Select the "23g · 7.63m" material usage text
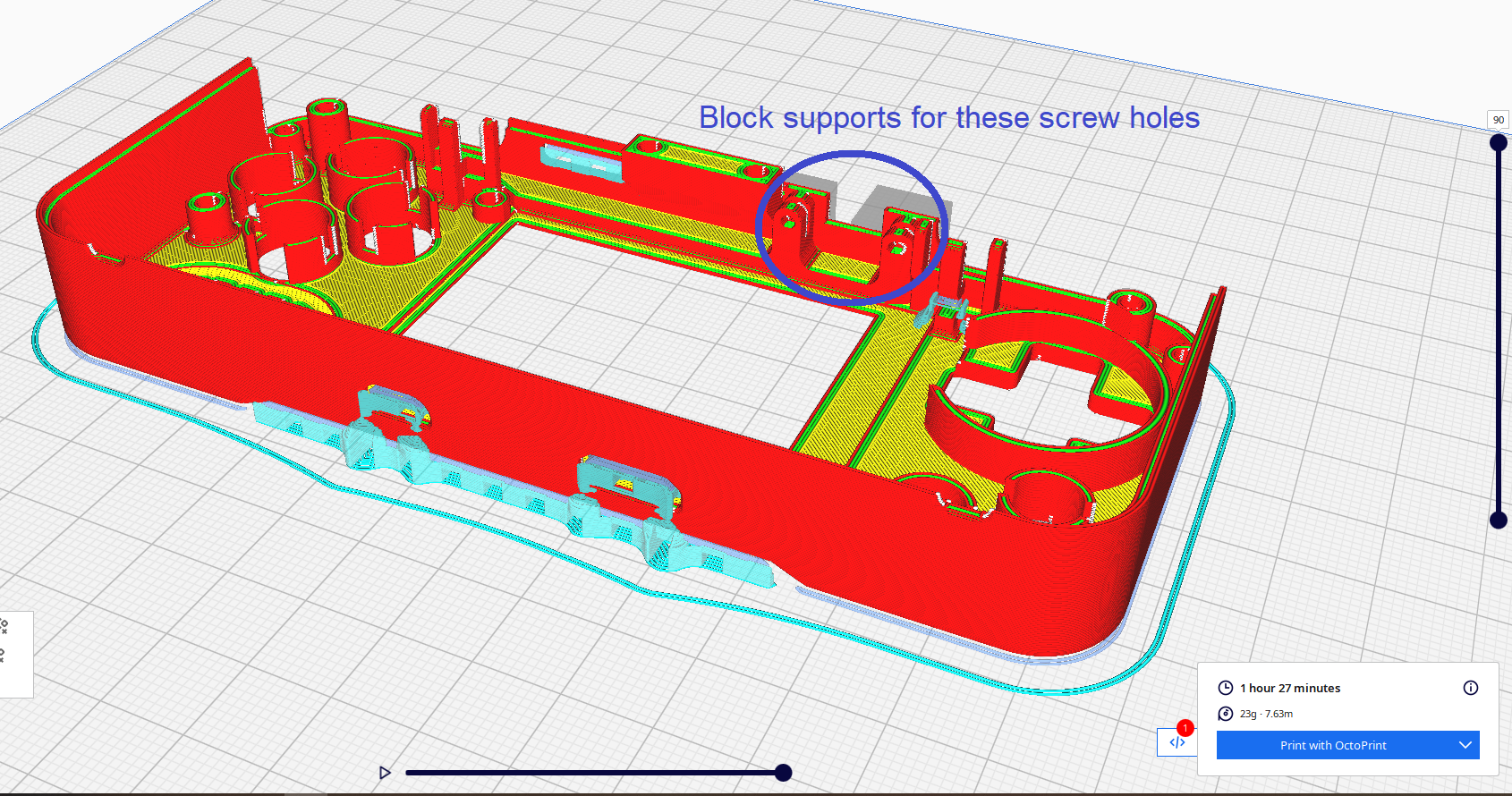 click(x=1266, y=714)
